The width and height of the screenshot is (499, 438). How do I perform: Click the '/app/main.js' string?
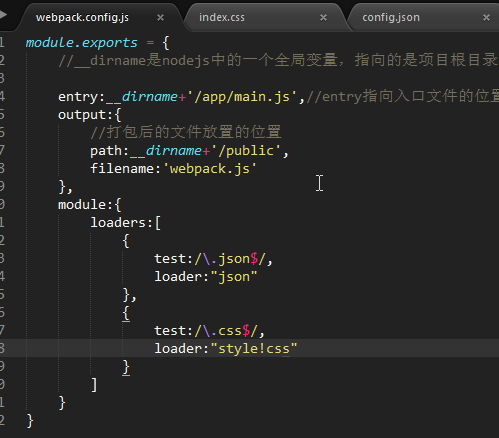point(242,97)
